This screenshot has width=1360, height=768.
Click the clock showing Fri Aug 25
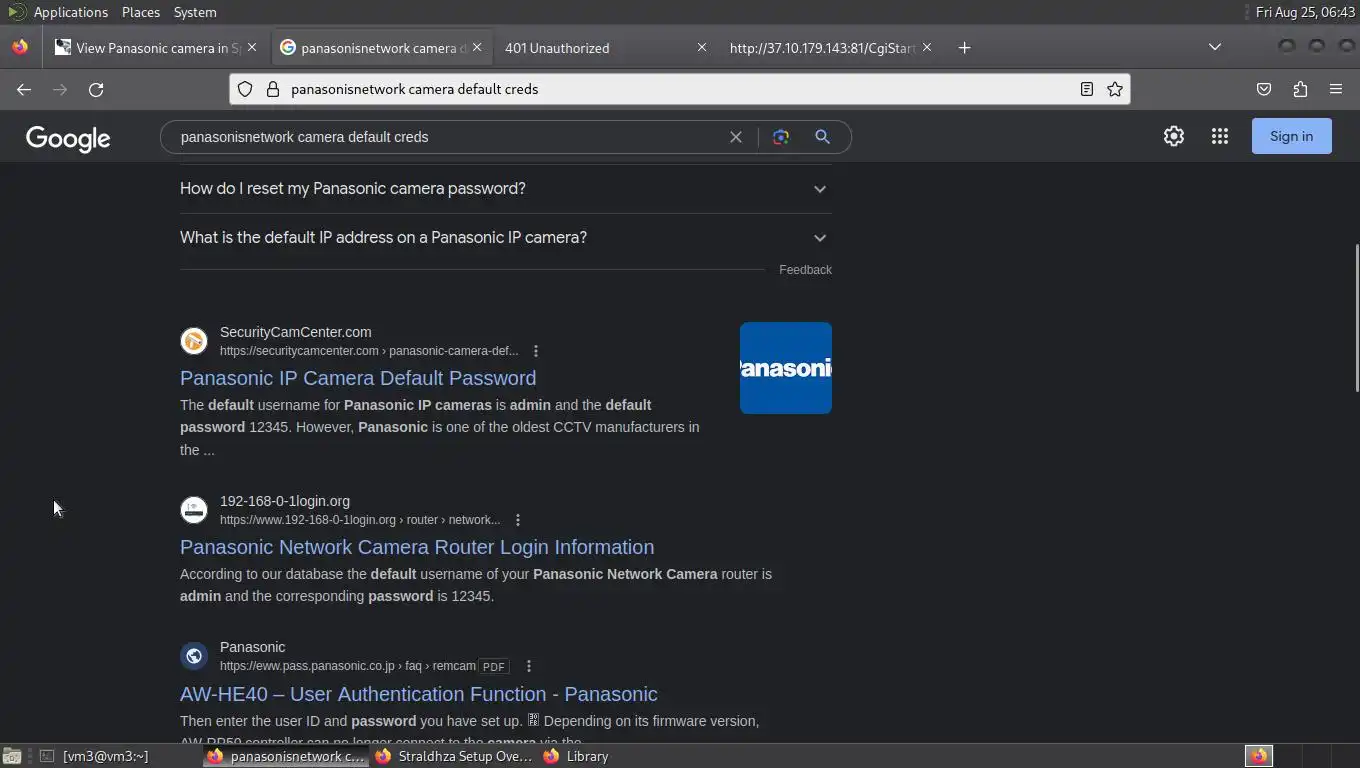(x=1305, y=12)
